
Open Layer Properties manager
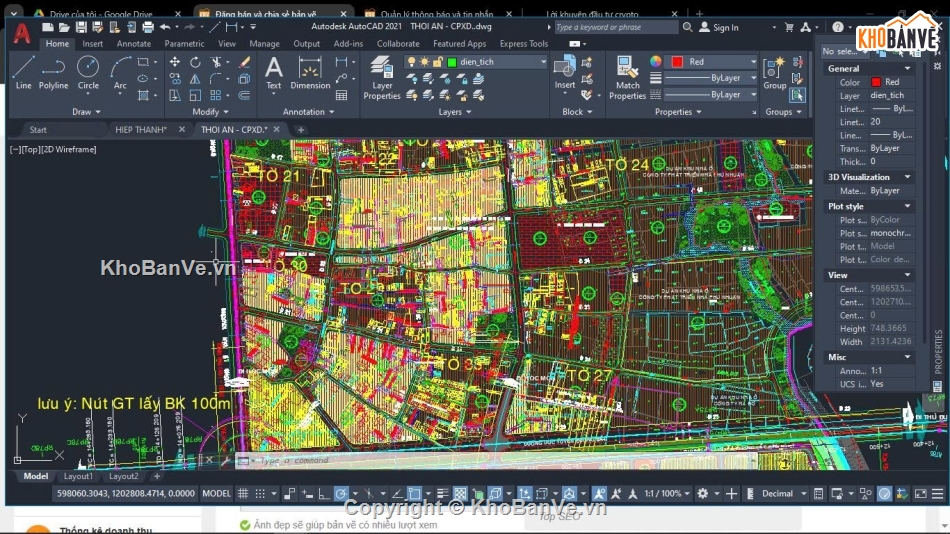coord(382,77)
